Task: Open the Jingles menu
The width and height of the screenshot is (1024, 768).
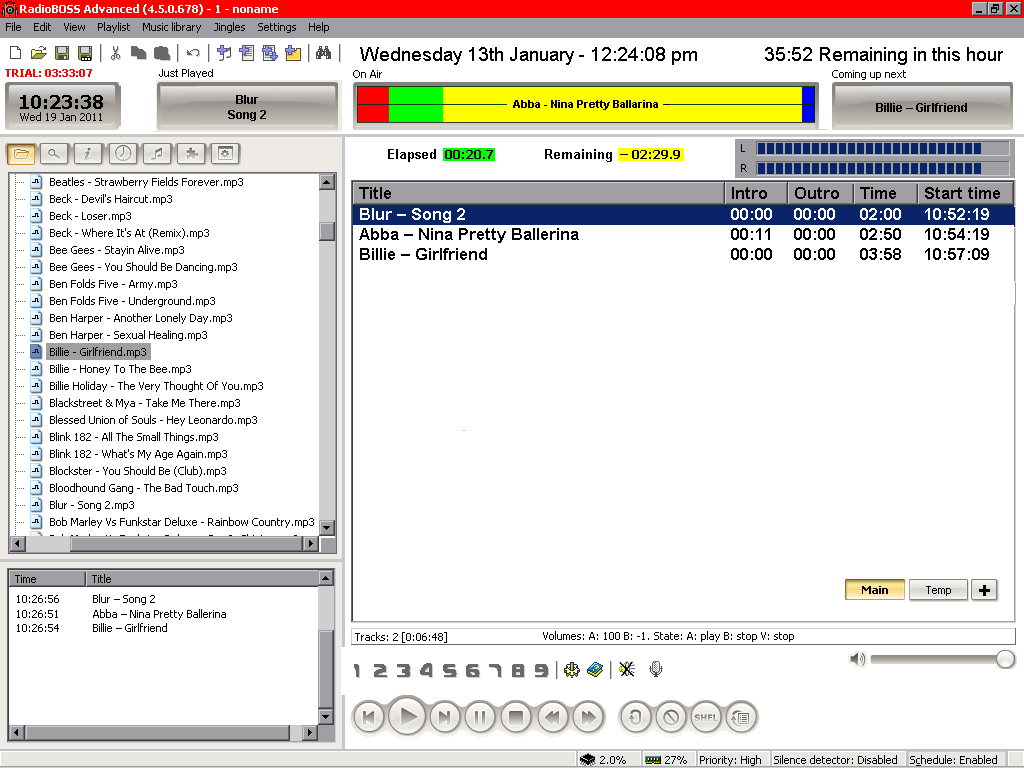Action: click(229, 27)
